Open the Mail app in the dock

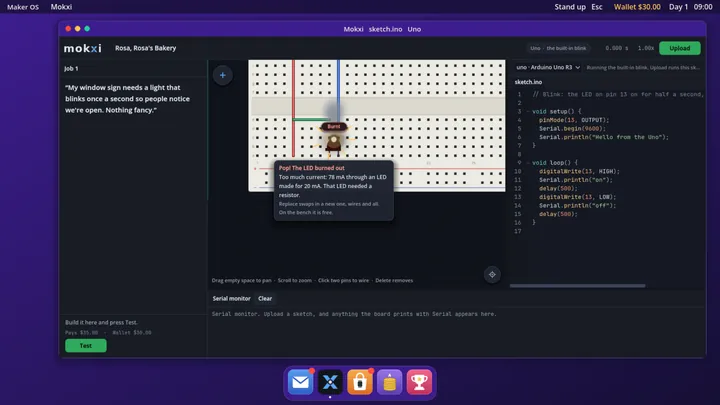pyautogui.click(x=300, y=382)
